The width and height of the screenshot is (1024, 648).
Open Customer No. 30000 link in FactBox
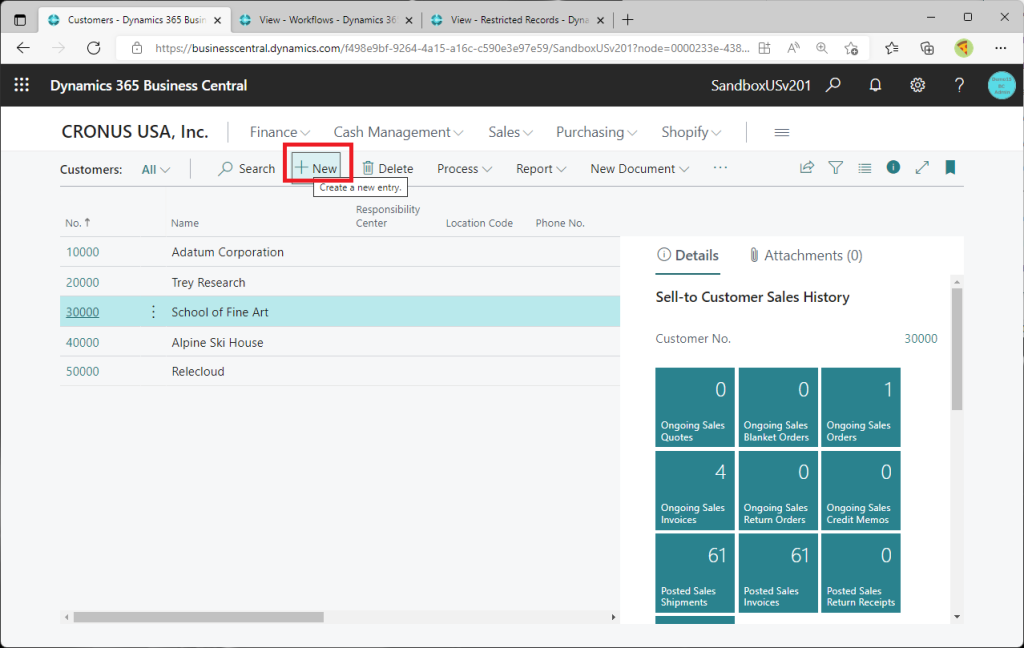click(x=921, y=338)
